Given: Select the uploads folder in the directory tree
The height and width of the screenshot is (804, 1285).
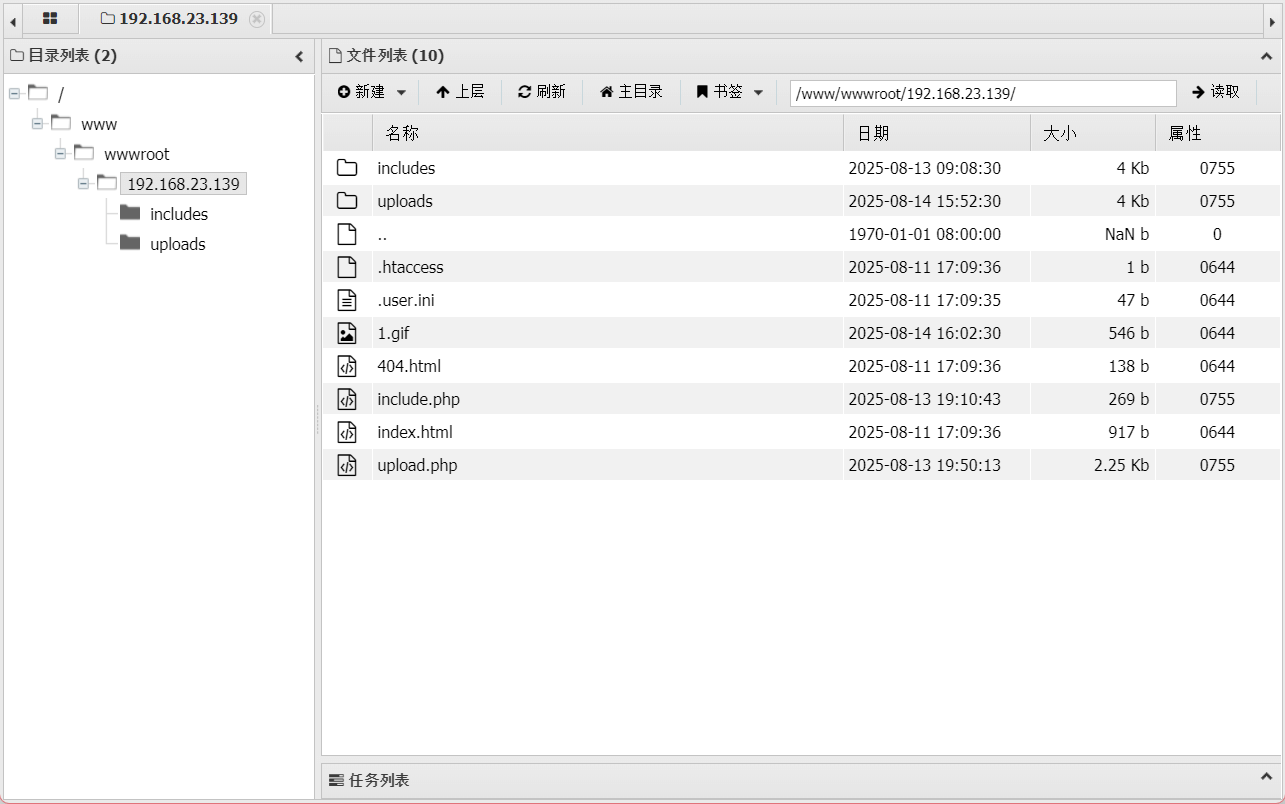Looking at the screenshot, I should click(177, 243).
